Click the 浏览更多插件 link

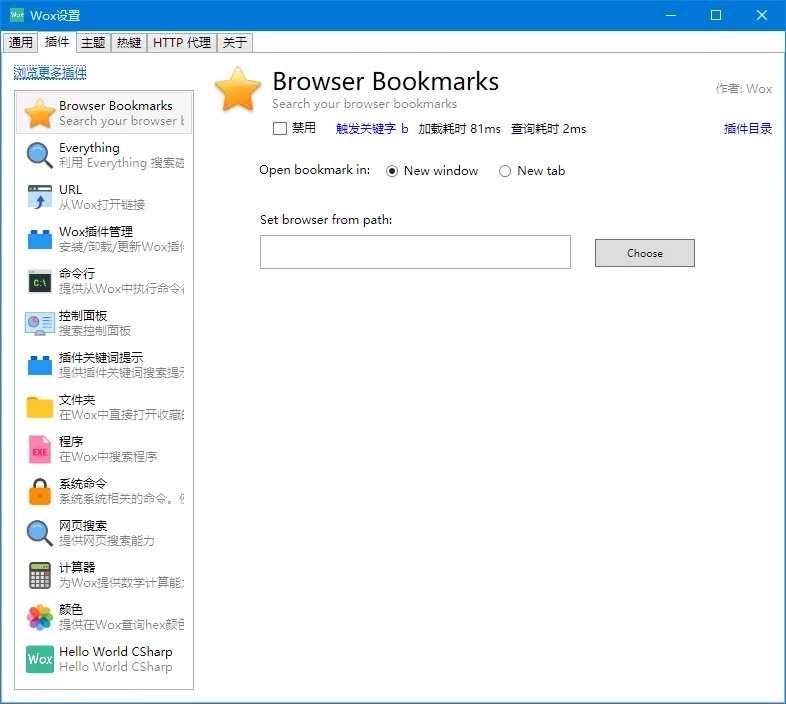tap(50, 73)
